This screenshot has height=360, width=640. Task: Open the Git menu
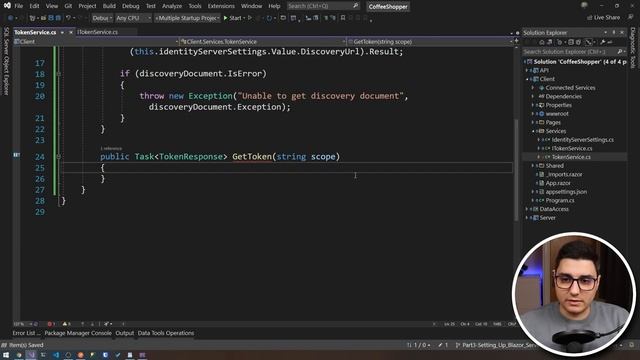pyautogui.click(x=68, y=6)
